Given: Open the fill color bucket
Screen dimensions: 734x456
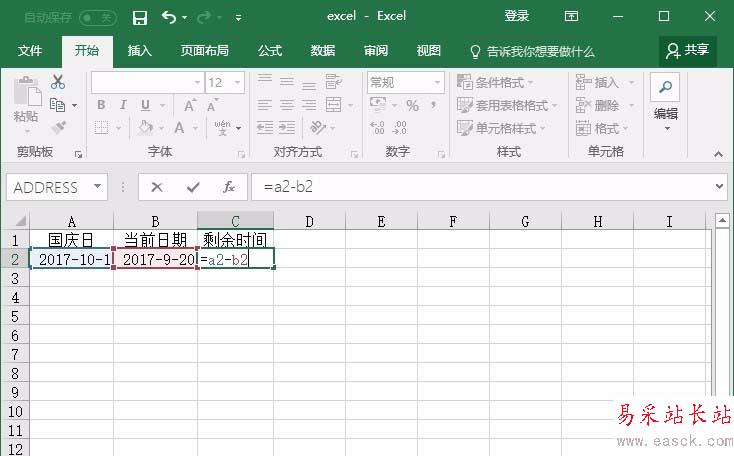Looking at the screenshot, I should click(146, 128).
